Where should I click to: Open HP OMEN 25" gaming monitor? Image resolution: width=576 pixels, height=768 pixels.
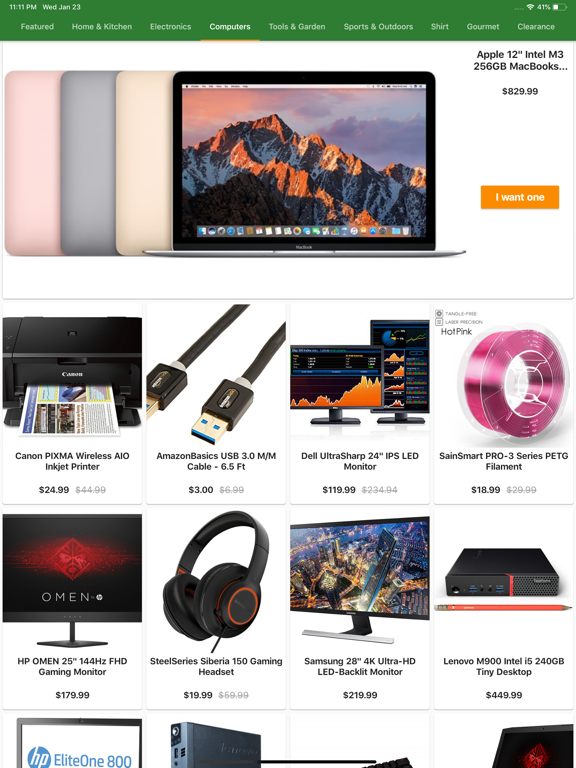72,609
